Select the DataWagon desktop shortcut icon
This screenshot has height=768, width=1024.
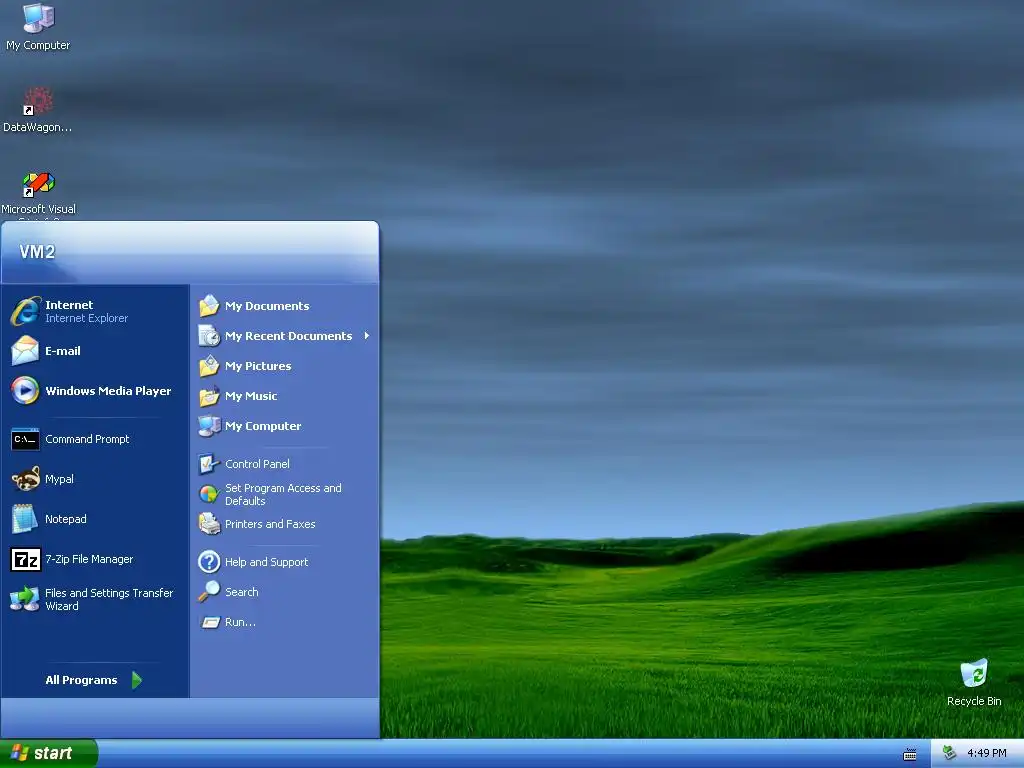pyautogui.click(x=38, y=101)
